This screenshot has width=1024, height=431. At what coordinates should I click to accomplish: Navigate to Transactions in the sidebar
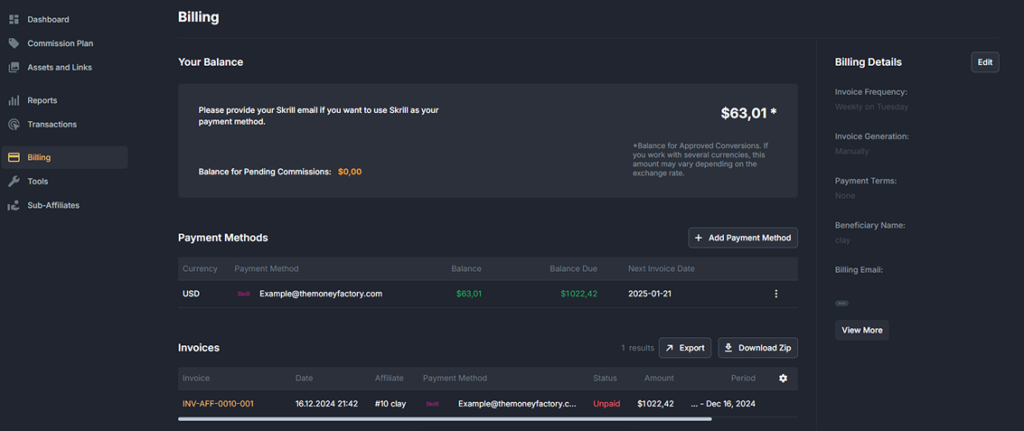coord(52,124)
